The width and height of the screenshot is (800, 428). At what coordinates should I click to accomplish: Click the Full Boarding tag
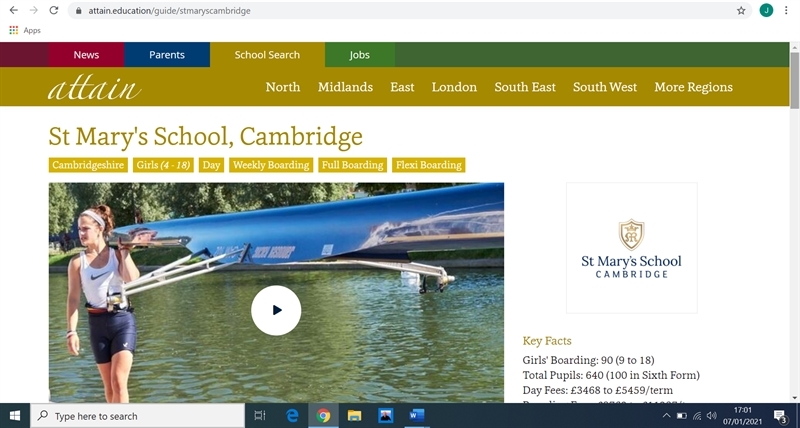pyautogui.click(x=353, y=165)
